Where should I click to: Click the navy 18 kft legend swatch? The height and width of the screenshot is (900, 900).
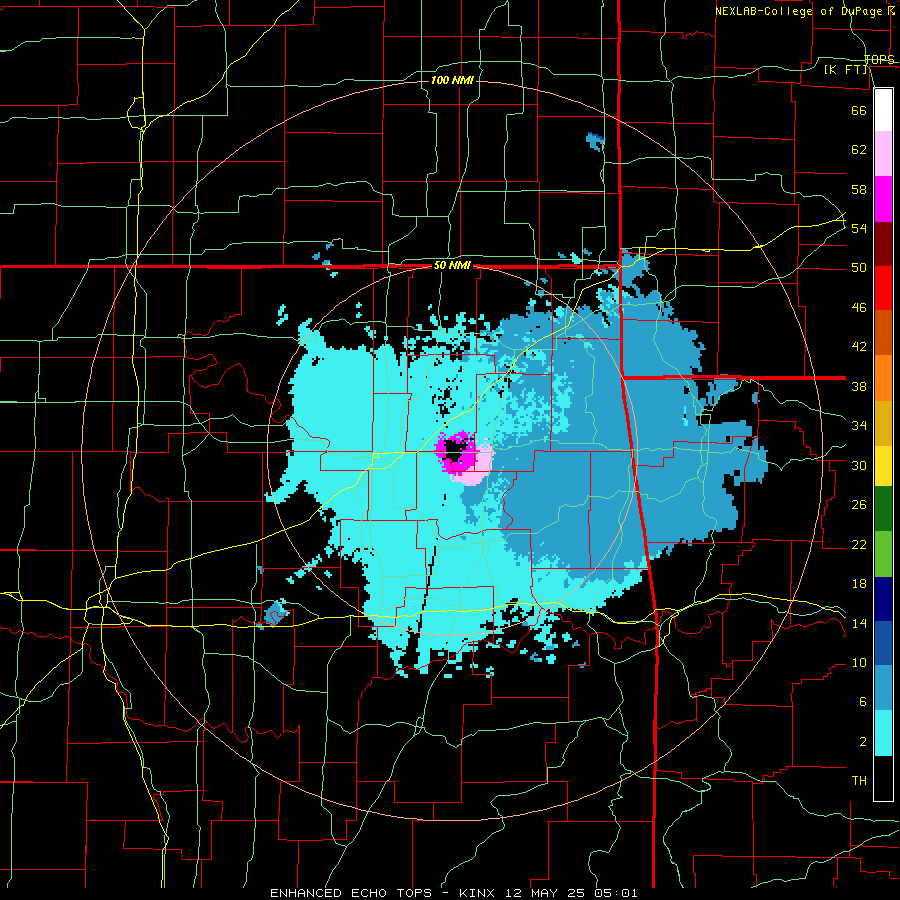pyautogui.click(x=883, y=599)
